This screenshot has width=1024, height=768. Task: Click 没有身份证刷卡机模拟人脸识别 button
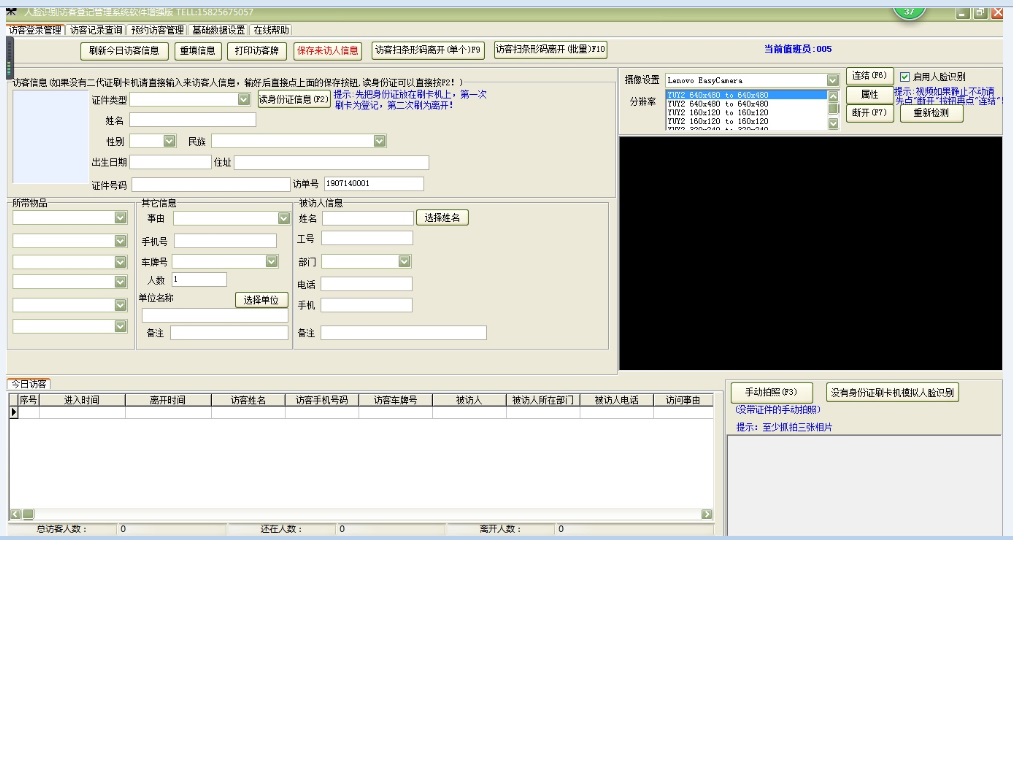point(892,393)
